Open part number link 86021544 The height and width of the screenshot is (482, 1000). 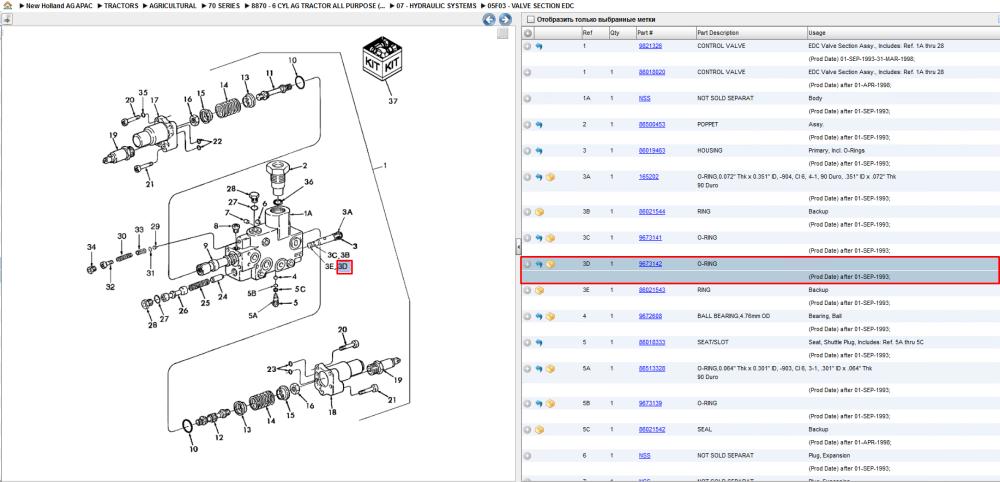(652, 211)
